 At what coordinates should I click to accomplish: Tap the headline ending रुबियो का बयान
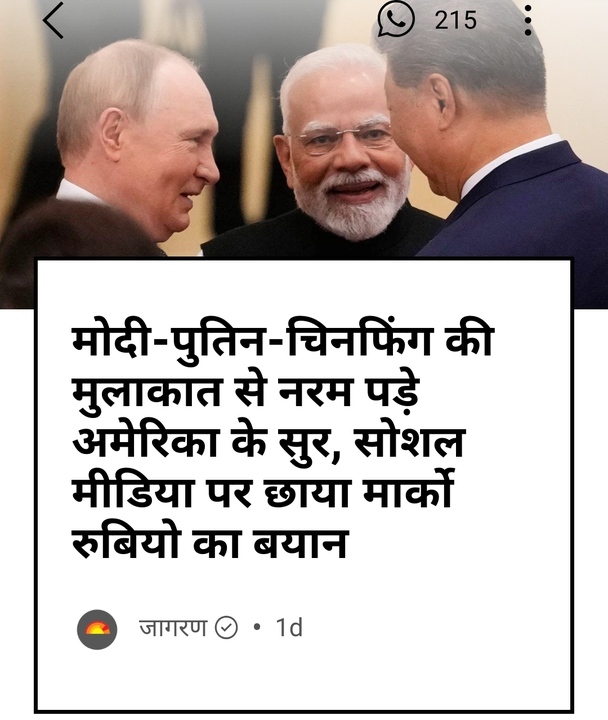(209, 543)
